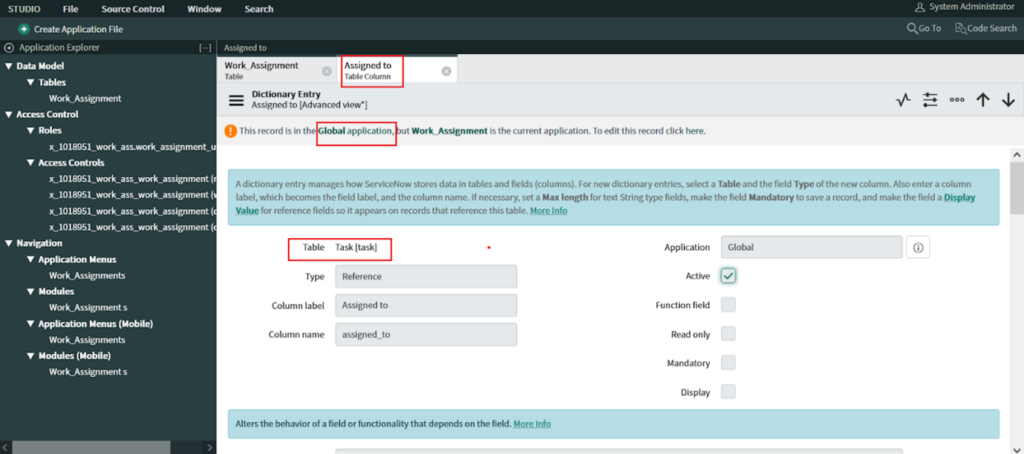1024x454 pixels.
Task: Open the Dictionary Entry hamburger menu
Action: [x=236, y=100]
